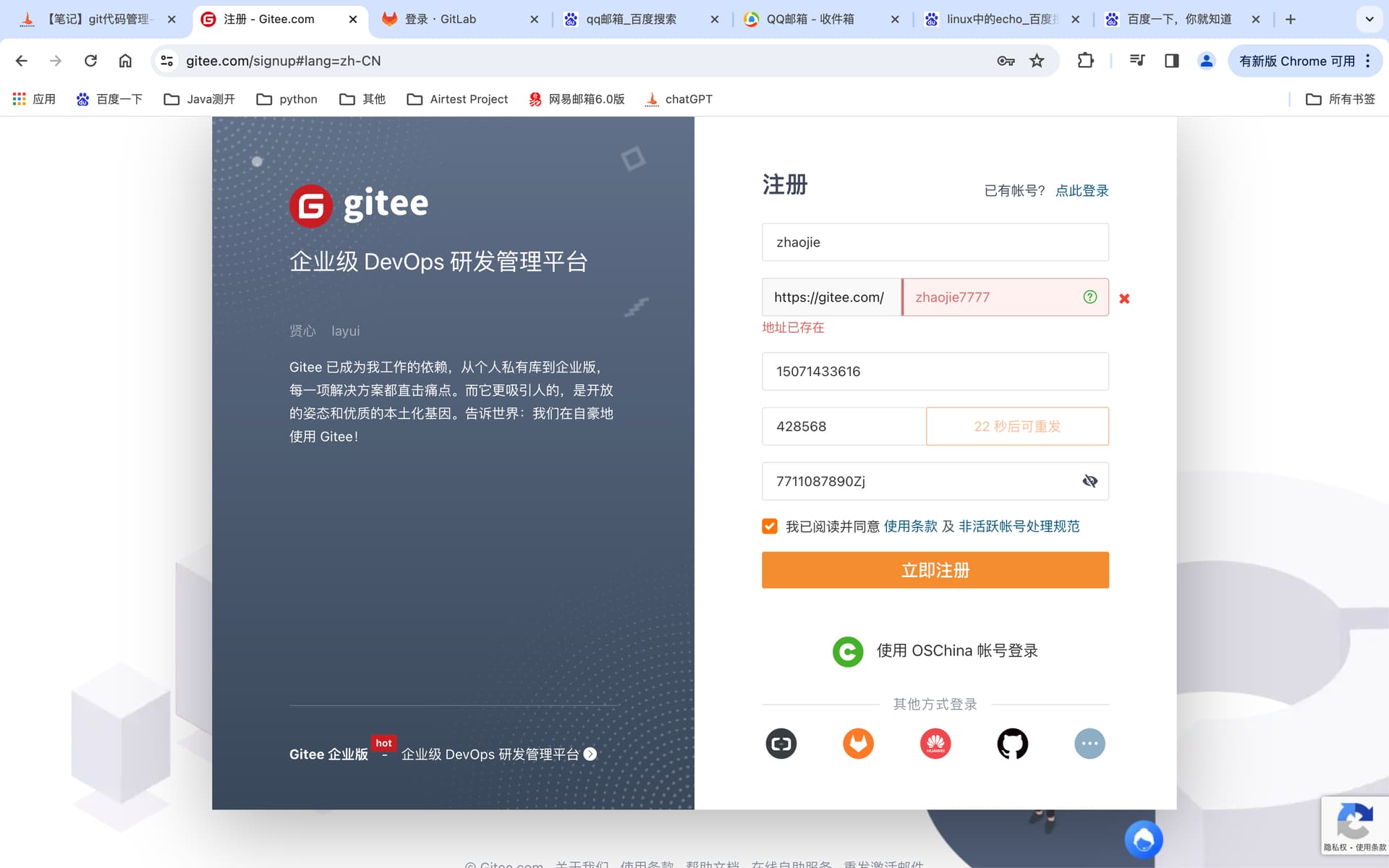Show more login methods ellipsis icon
Image resolution: width=1389 pixels, height=868 pixels.
[1089, 744]
